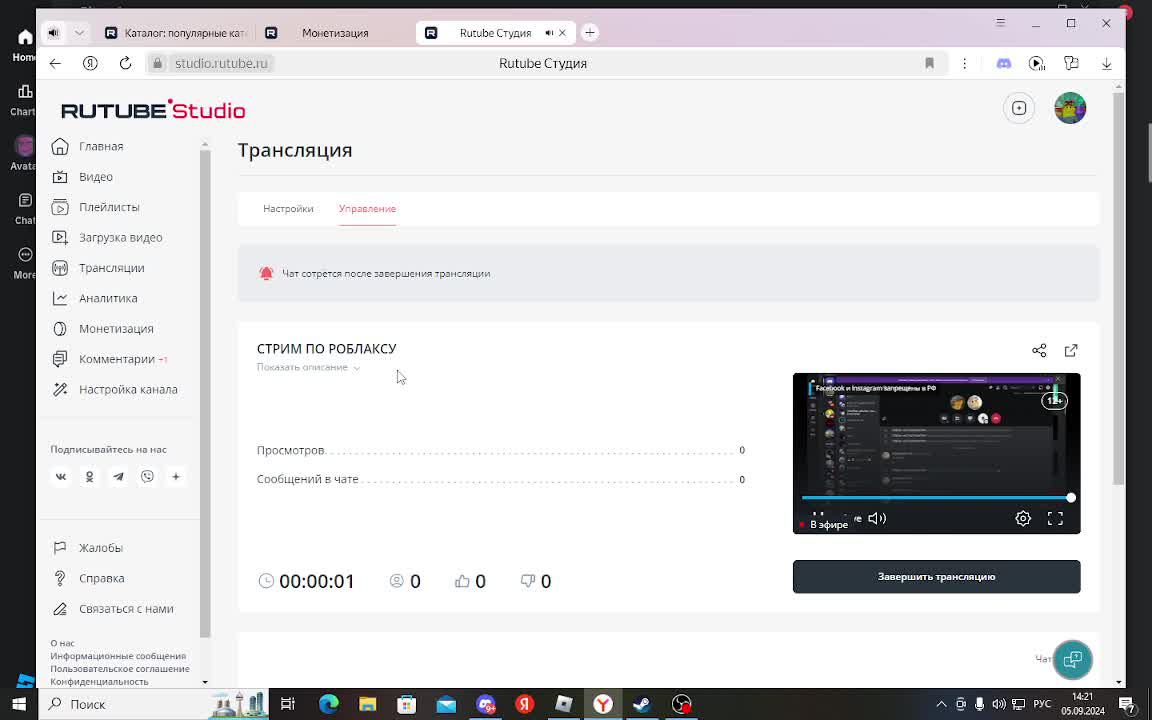Click the player progress bar
This screenshot has width=1152, height=720.
coord(936,498)
